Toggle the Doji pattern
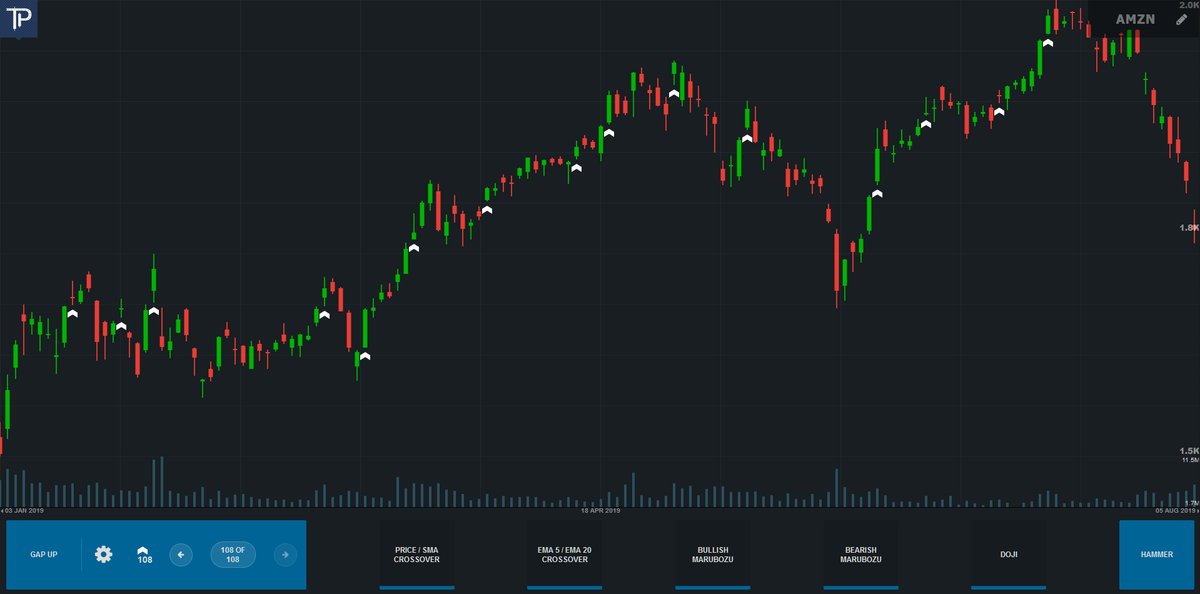Viewport: 1200px width, 594px height. pyautogui.click(x=1009, y=554)
